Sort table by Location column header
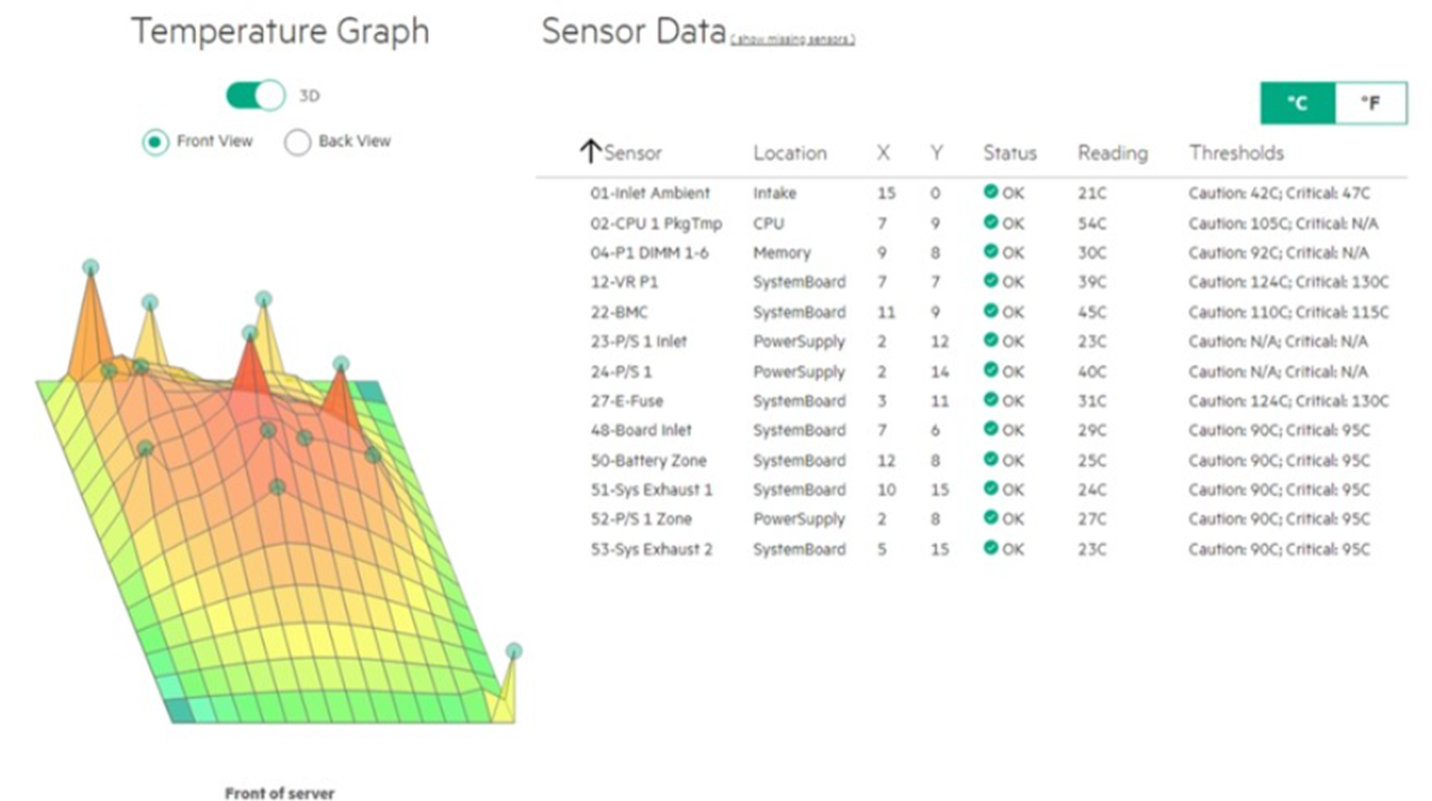 tap(789, 153)
